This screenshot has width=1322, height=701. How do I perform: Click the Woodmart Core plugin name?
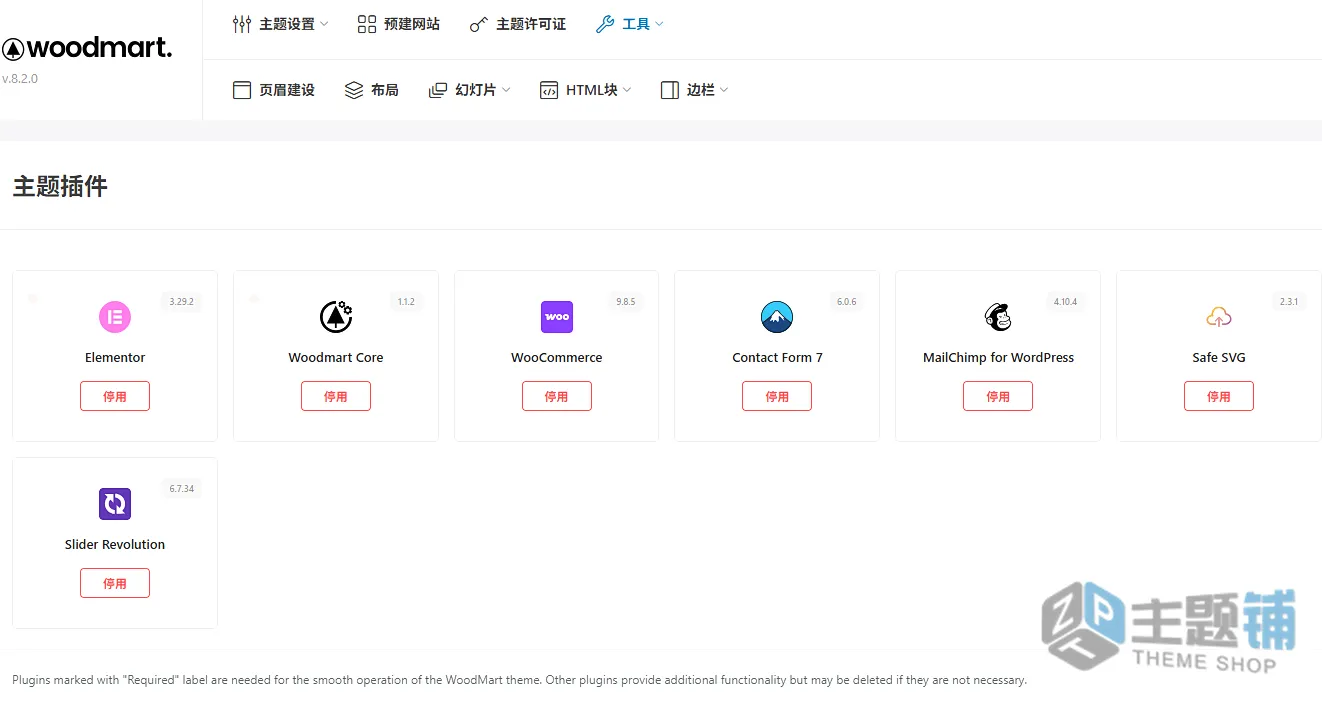coord(336,357)
